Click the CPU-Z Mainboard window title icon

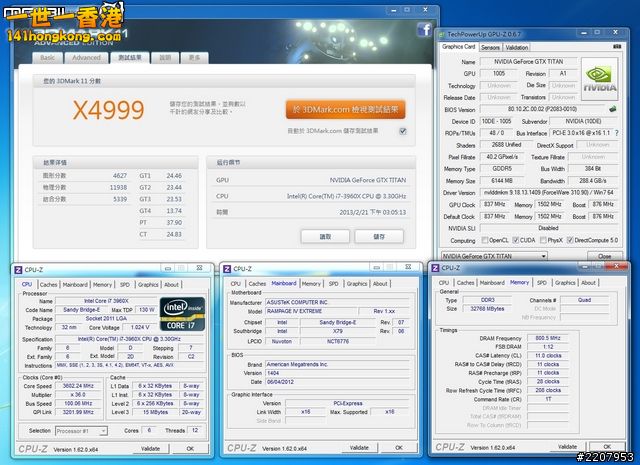(x=228, y=268)
